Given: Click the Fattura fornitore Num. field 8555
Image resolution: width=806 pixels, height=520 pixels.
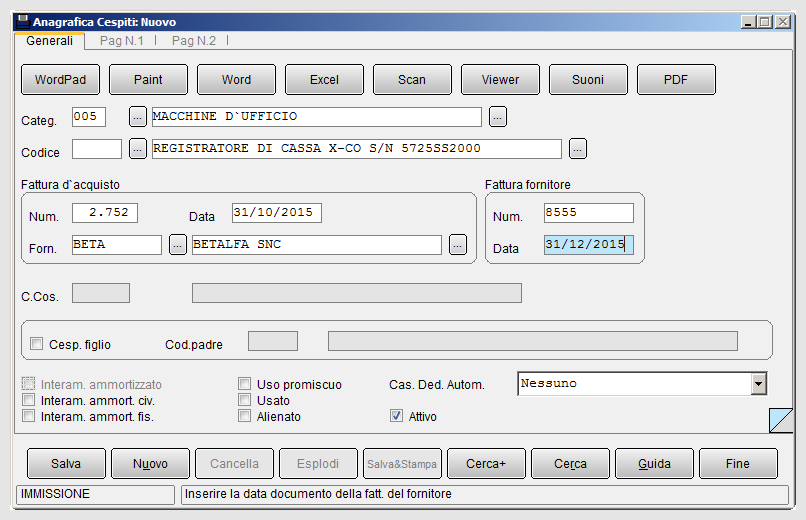Looking at the screenshot, I should (589, 213).
